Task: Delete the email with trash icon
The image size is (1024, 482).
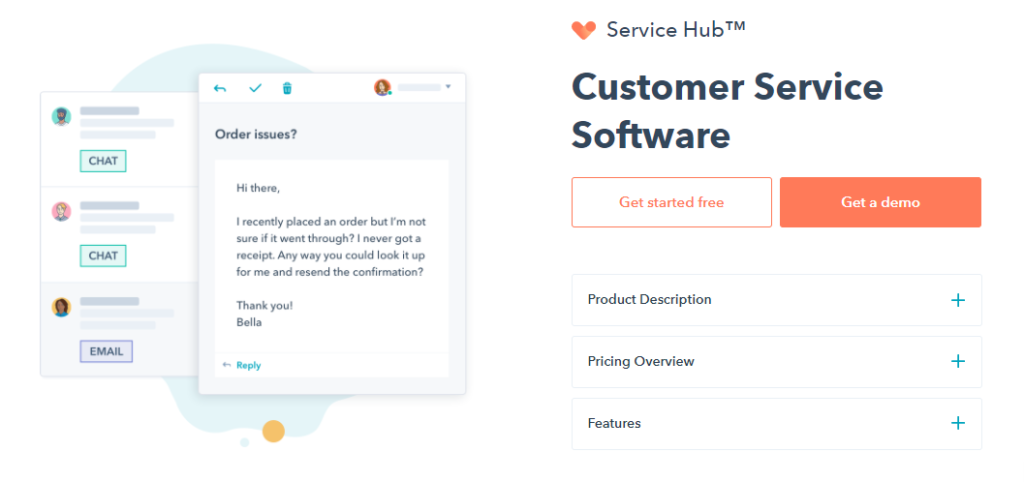Action: click(287, 88)
